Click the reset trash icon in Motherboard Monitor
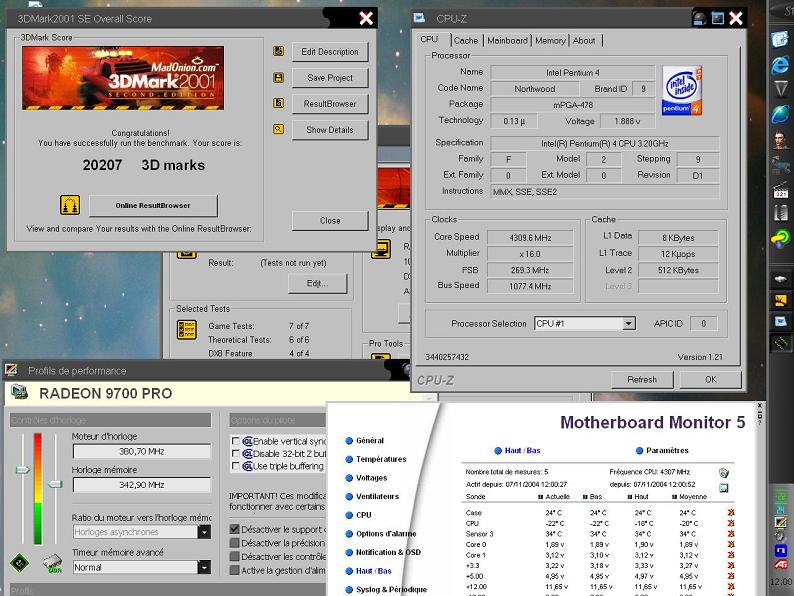 pyautogui.click(x=724, y=472)
